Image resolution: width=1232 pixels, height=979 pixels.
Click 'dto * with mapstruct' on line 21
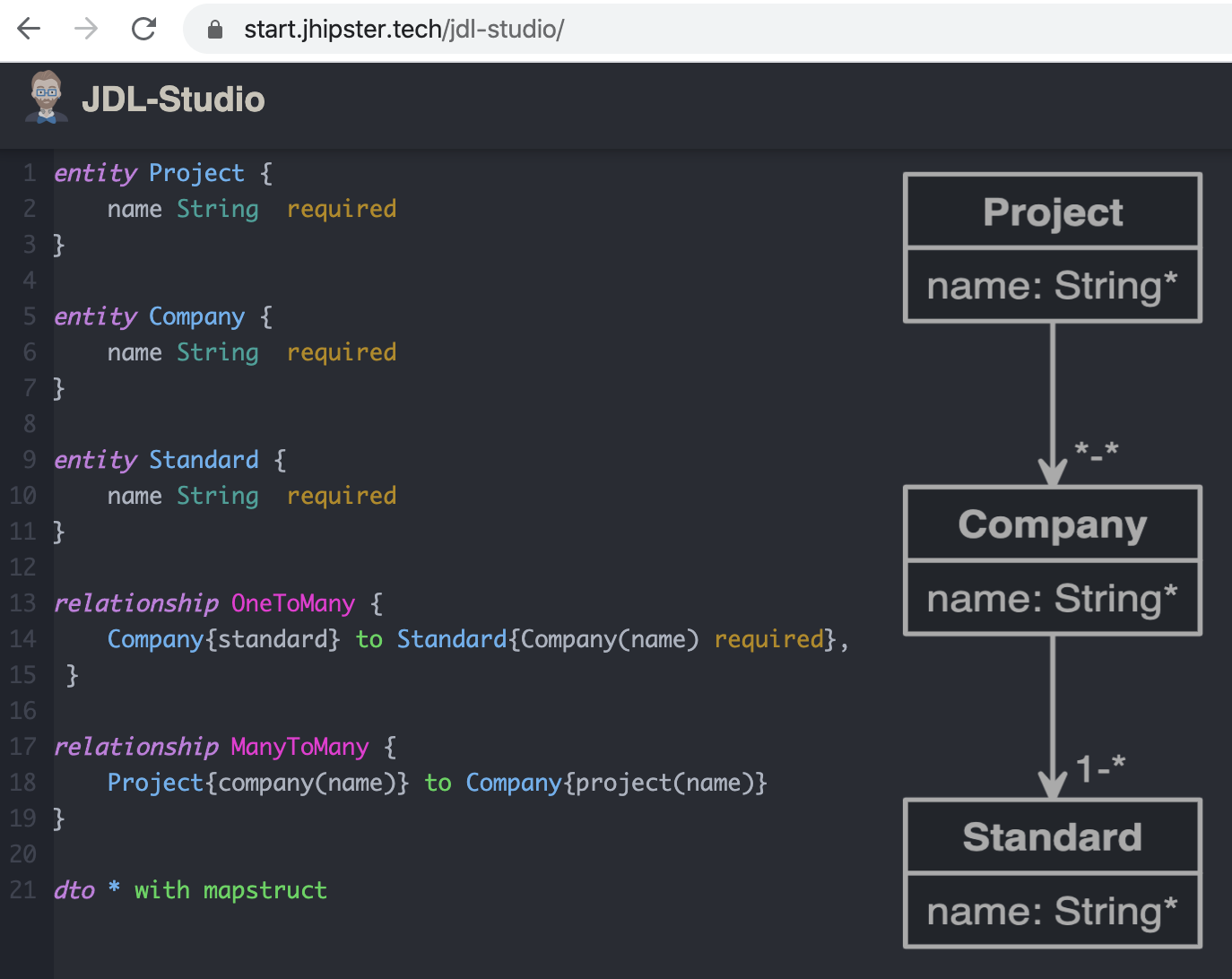tap(190, 890)
